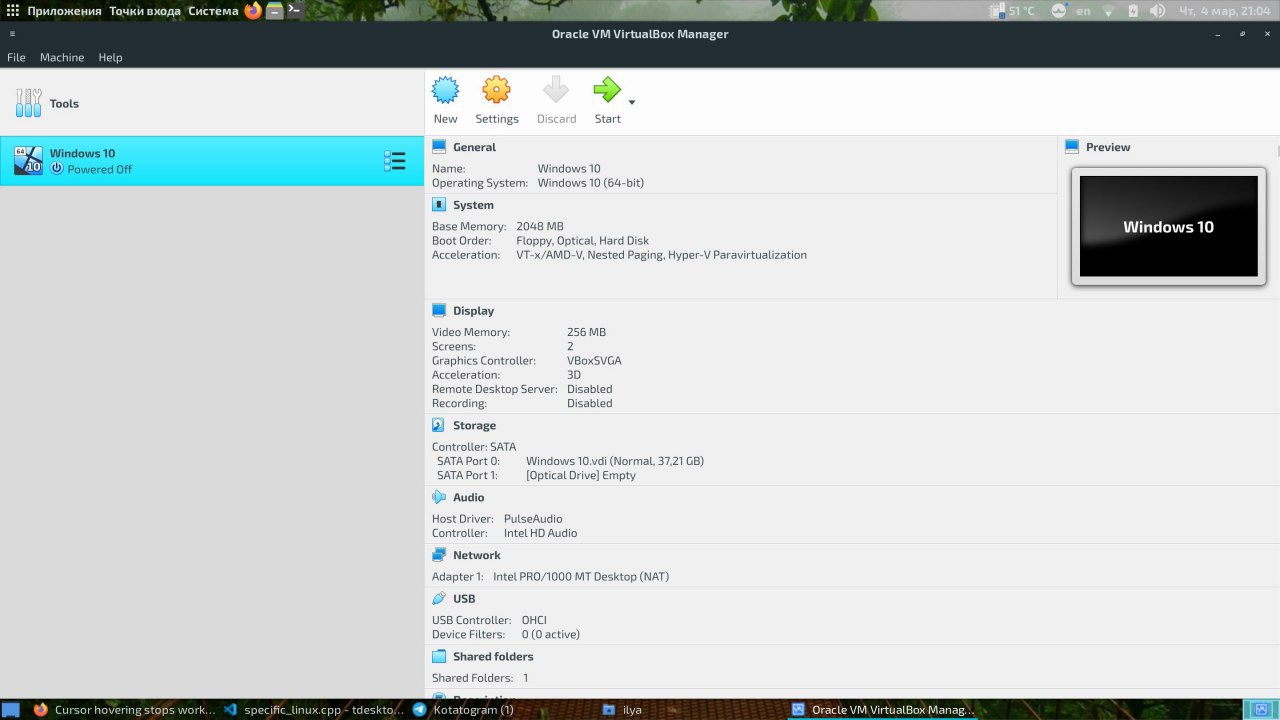Click the 2048 MB base memory value
Image resolution: width=1280 pixels, height=720 pixels.
(540, 227)
